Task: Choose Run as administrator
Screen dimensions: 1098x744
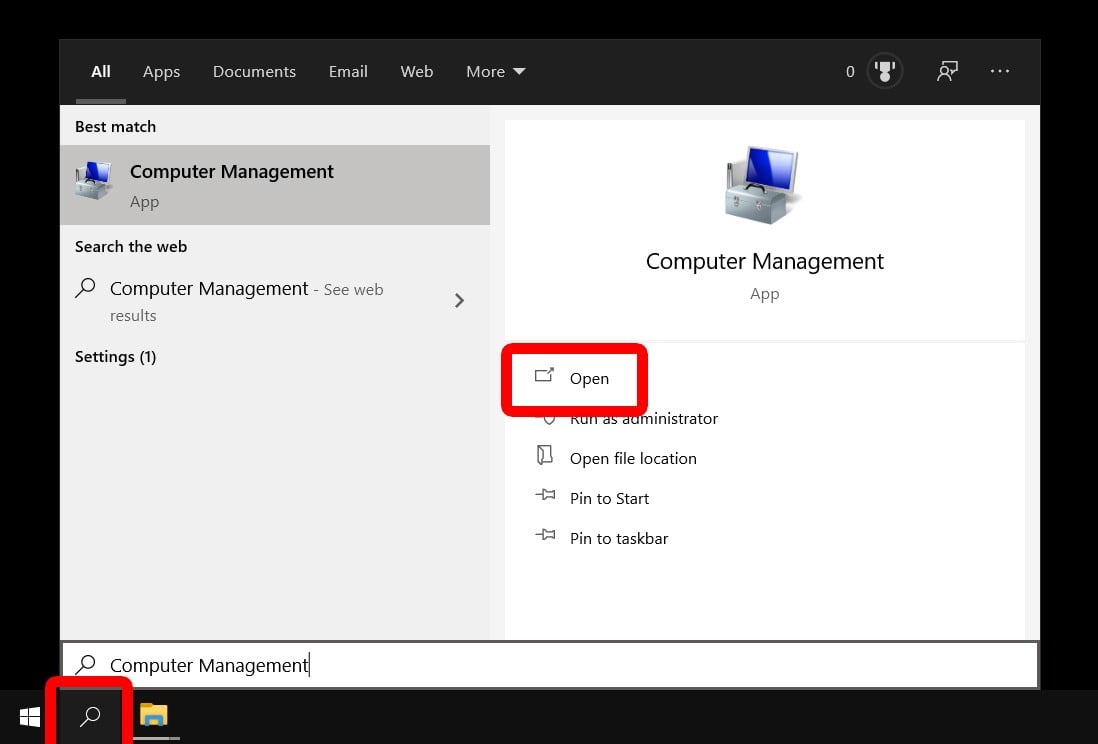Action: [644, 419]
